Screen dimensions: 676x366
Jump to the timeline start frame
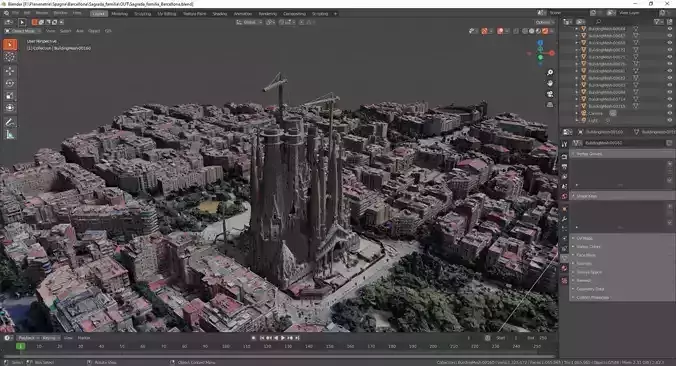[x=262, y=338]
